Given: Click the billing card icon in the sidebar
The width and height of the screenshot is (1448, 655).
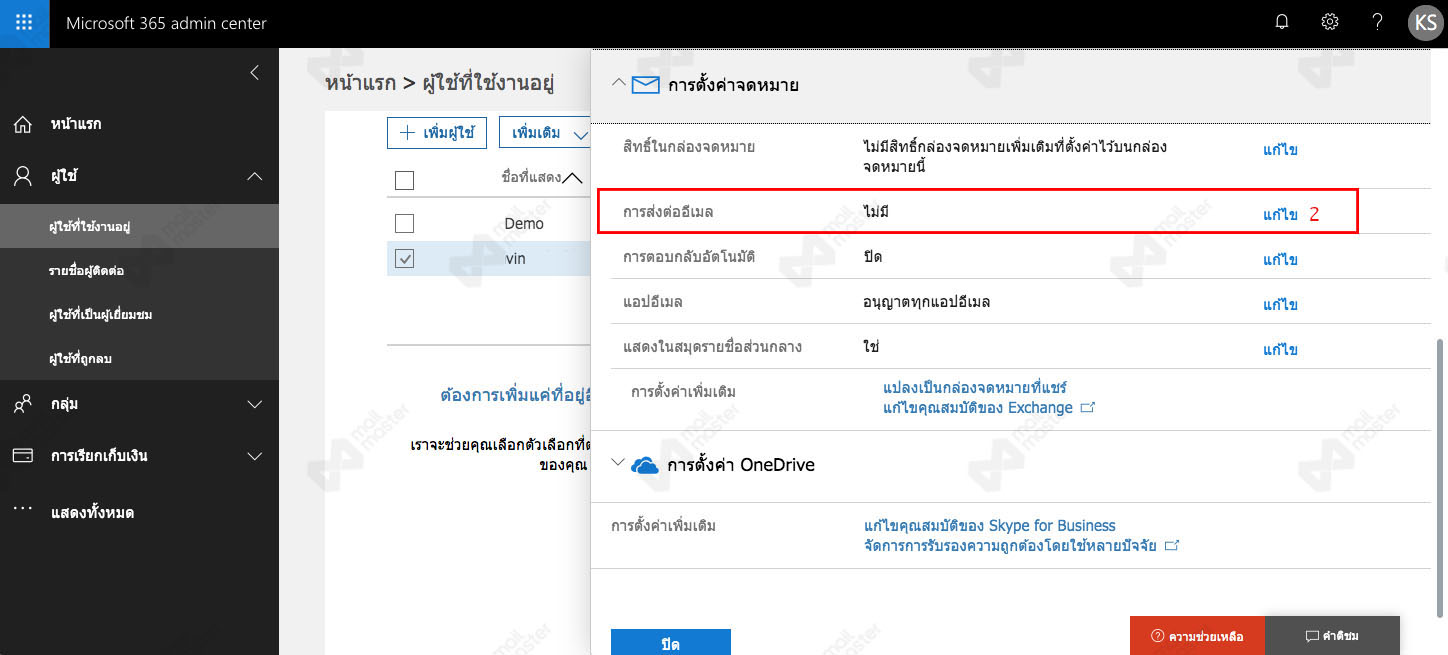Looking at the screenshot, I should [x=22, y=455].
